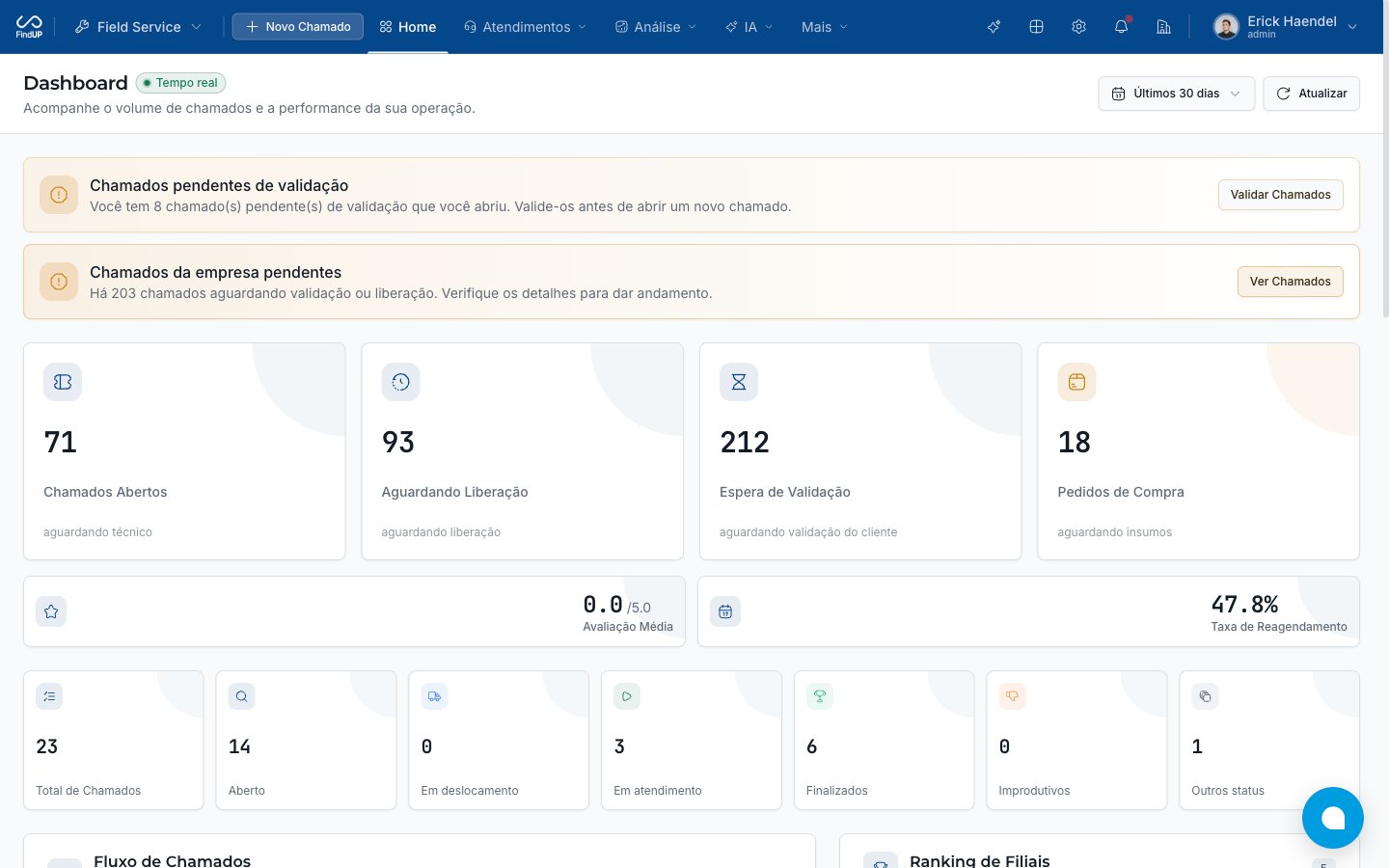Click the Ver Chamados button
Screen dimensions: 1389x868
(1290, 282)
